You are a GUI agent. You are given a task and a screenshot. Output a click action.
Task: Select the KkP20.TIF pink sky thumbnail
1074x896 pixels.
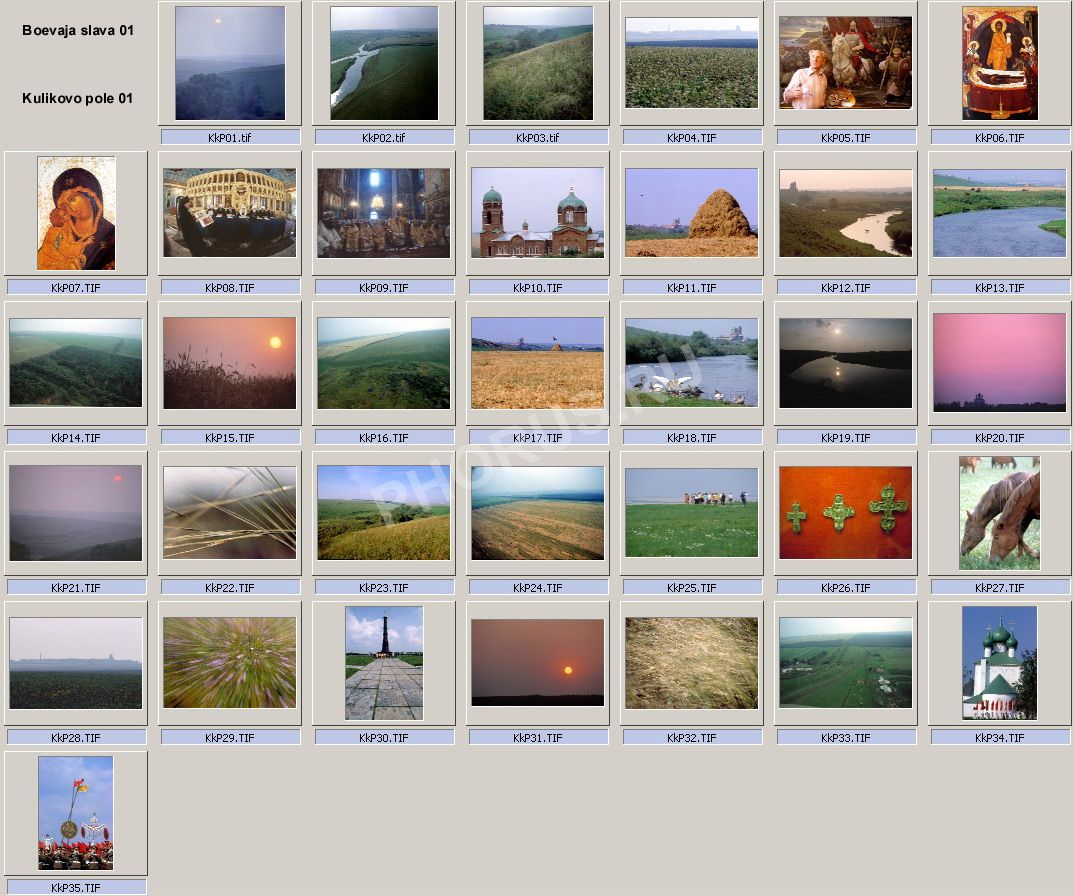pyautogui.click(x=1000, y=362)
